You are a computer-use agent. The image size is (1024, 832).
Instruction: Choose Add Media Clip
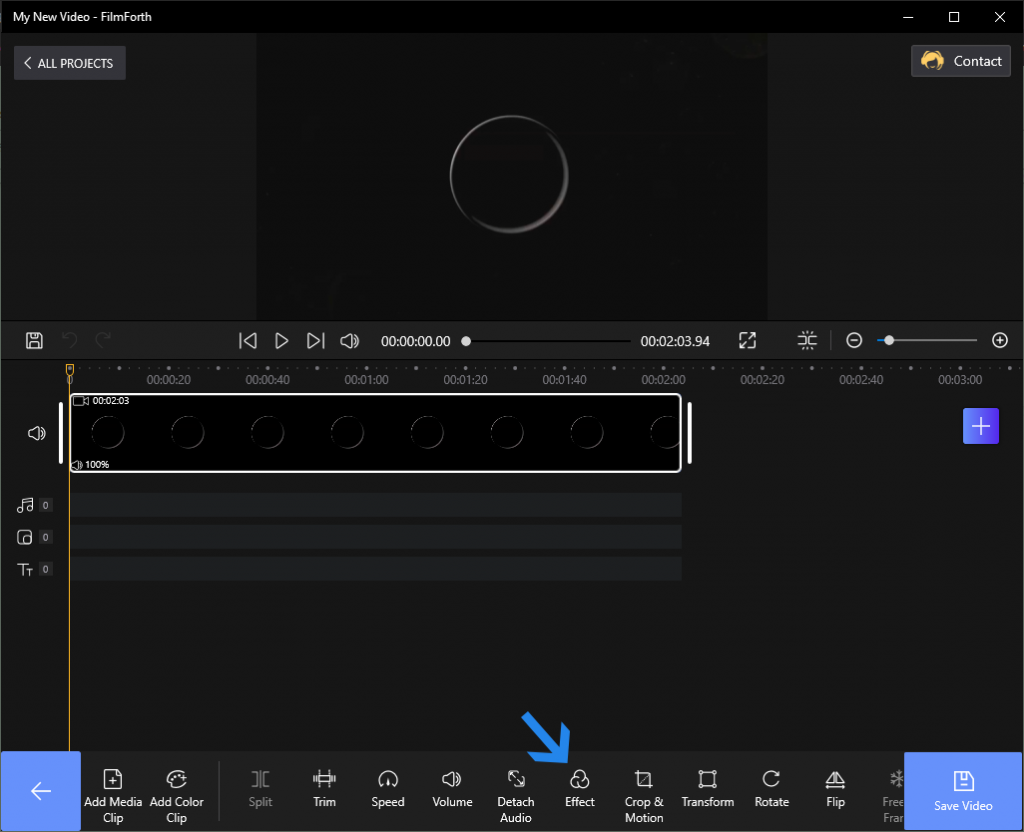point(113,795)
